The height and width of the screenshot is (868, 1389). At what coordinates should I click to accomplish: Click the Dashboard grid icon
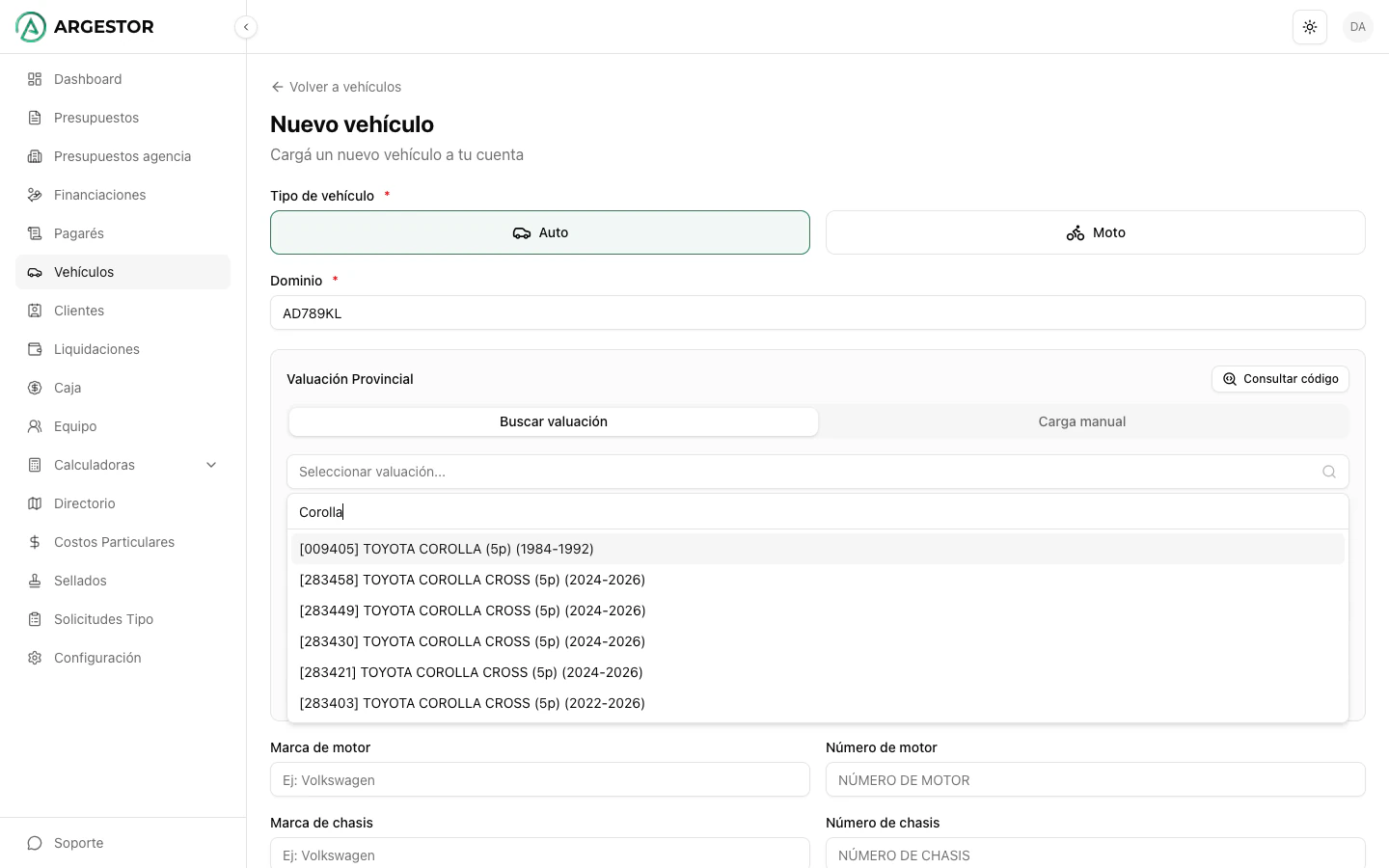click(35, 79)
